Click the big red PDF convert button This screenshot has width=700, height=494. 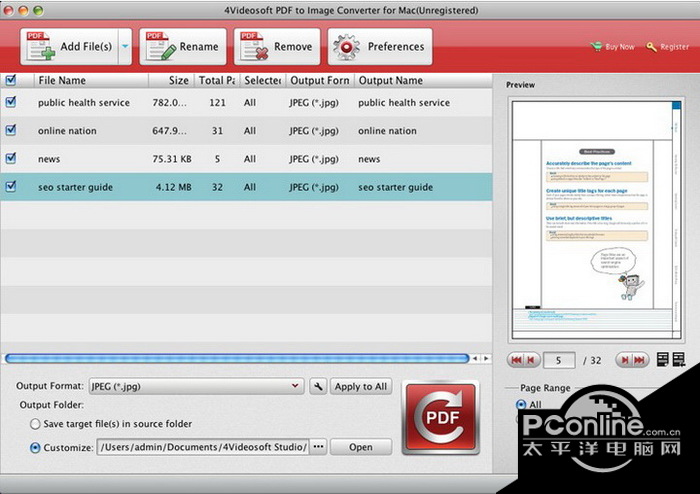[441, 418]
